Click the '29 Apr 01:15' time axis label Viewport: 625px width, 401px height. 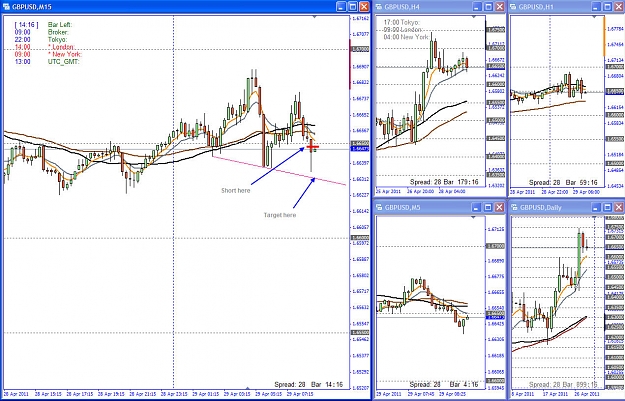click(208, 394)
